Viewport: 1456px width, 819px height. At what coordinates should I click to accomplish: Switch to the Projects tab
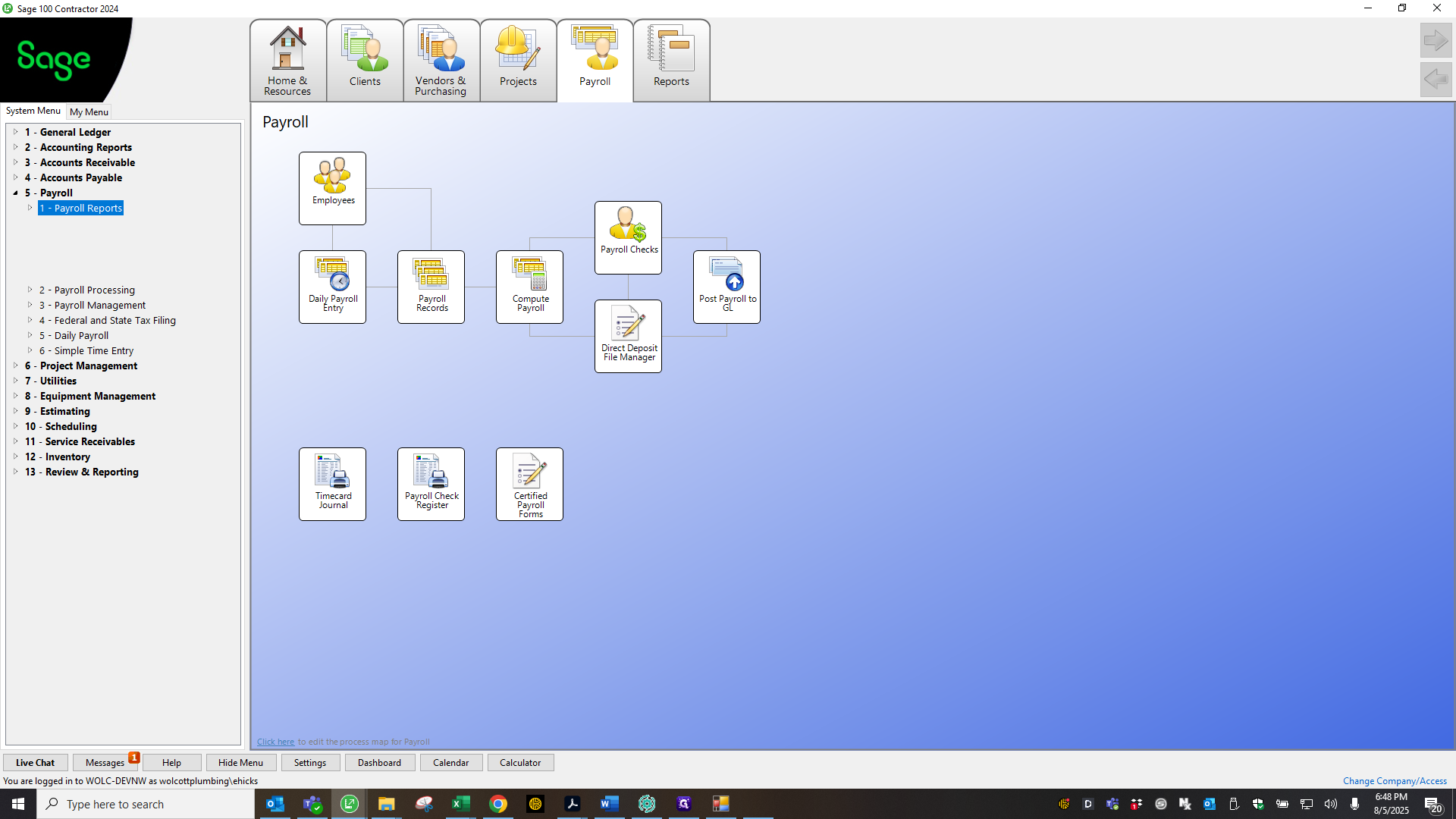click(518, 61)
